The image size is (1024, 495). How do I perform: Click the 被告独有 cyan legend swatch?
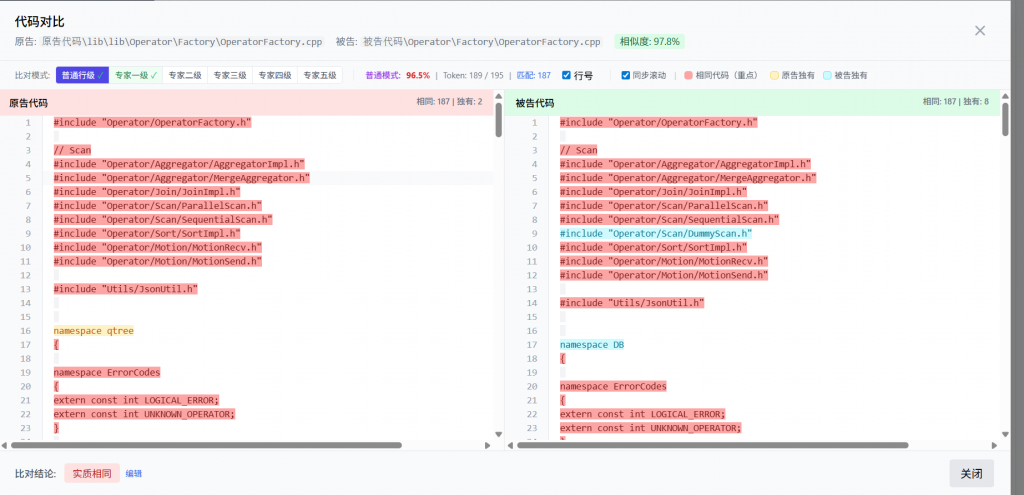pyautogui.click(x=827, y=75)
